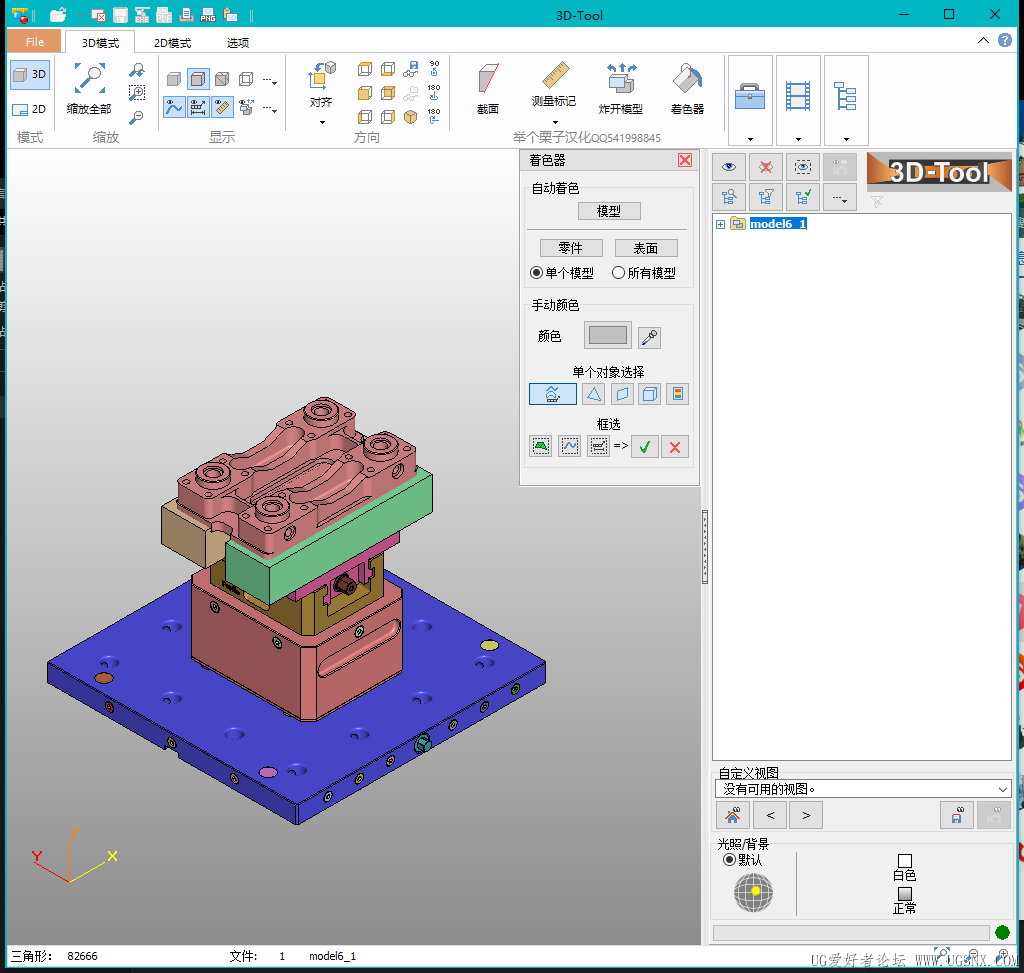Open the File menu
Screen dimensions: 1024x973
(x=35, y=42)
